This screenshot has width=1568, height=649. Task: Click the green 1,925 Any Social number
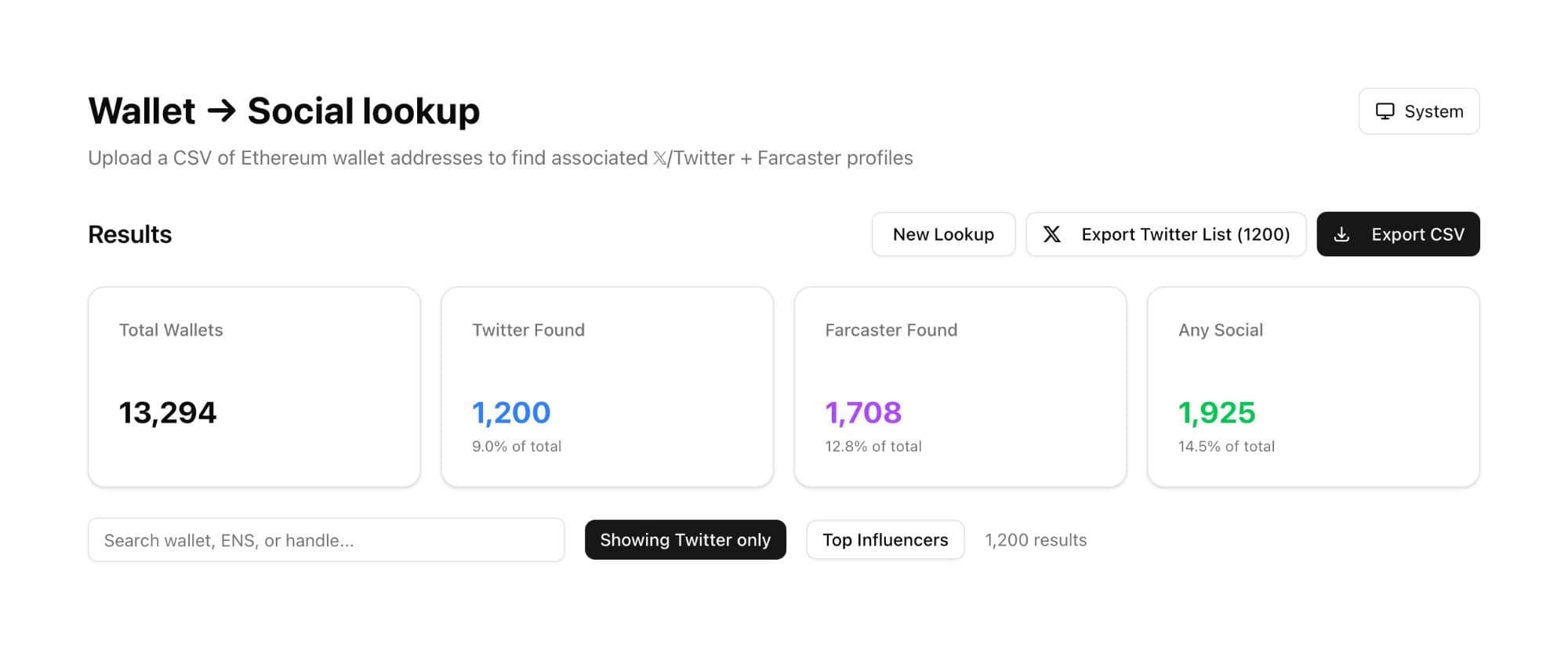click(1217, 413)
